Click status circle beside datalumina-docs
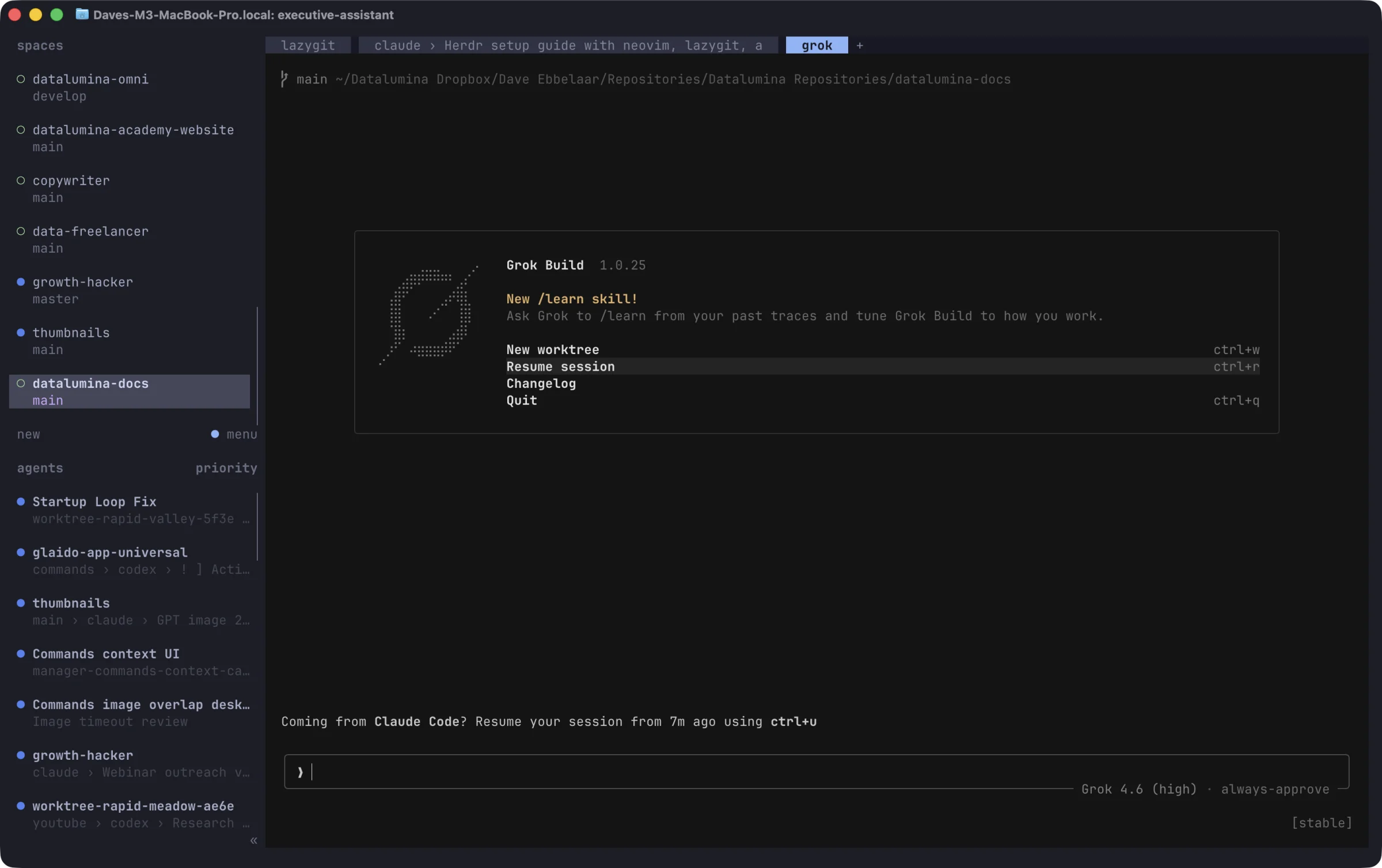Viewport: 1382px width, 868px height. pos(21,383)
